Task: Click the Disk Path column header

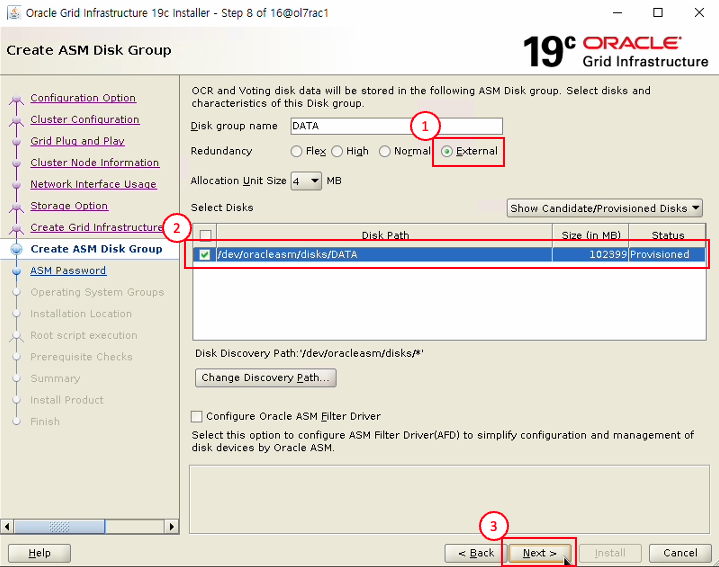Action: click(x=385, y=236)
